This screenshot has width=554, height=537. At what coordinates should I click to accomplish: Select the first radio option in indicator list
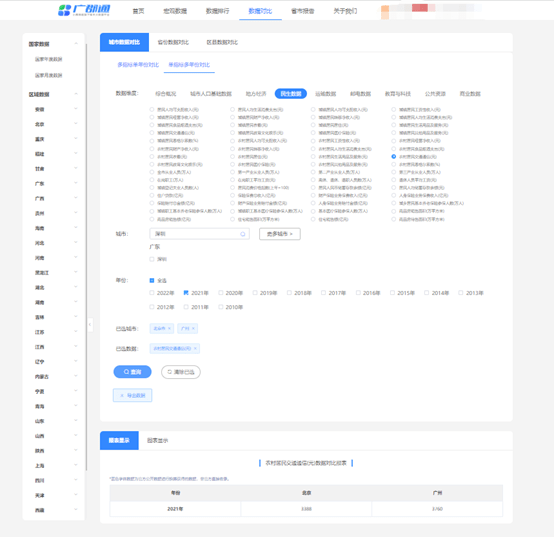(152, 110)
